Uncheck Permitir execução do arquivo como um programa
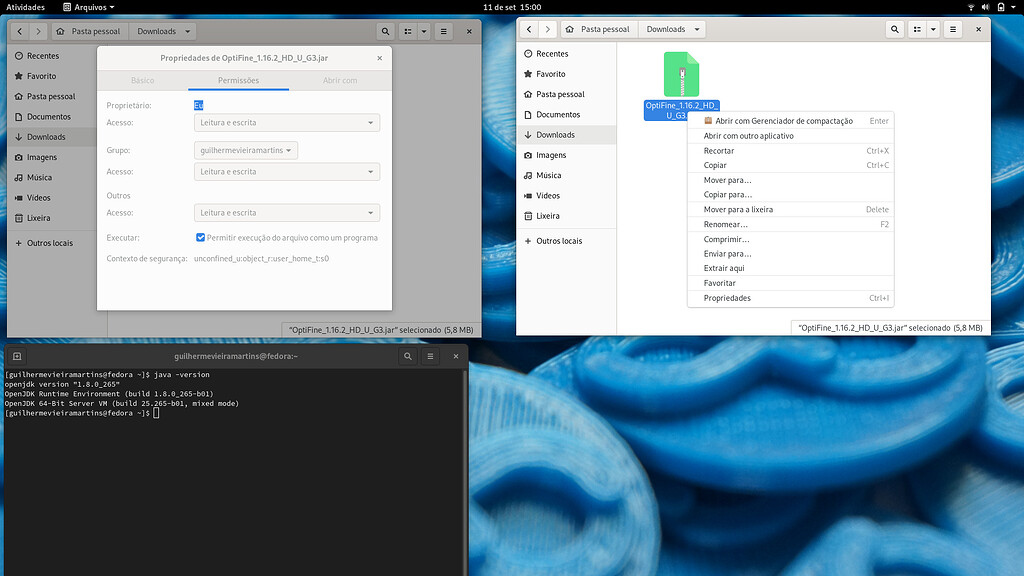 [200, 238]
